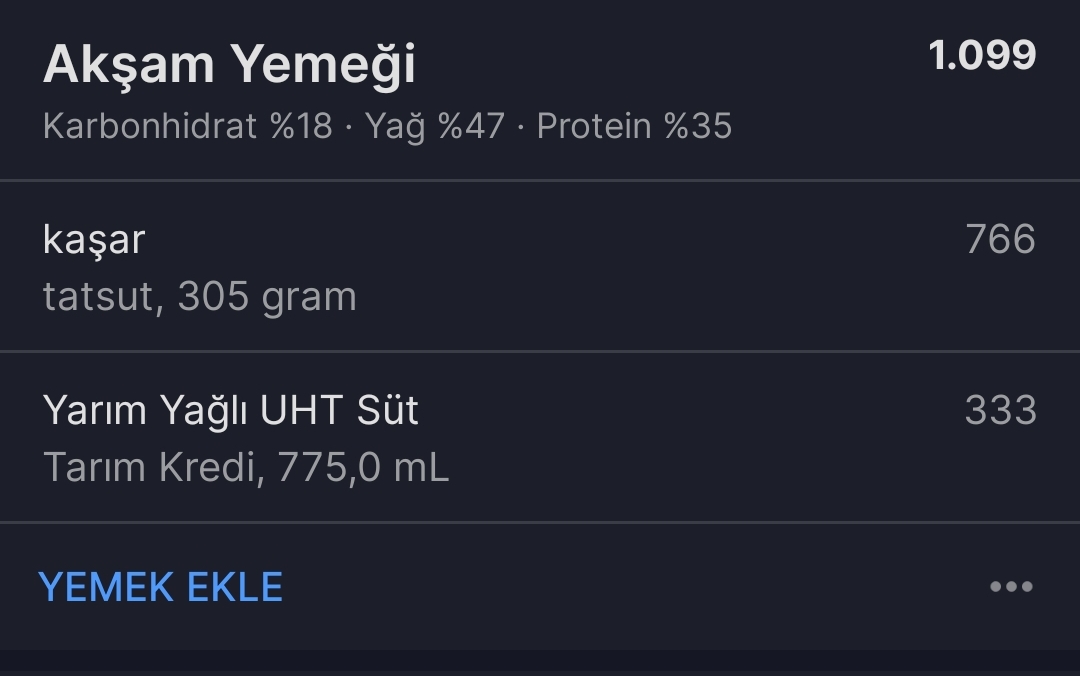Viewport: 1080px width, 676px height.
Task: Tap the YEMEK EKLE button
Action: (x=160, y=587)
